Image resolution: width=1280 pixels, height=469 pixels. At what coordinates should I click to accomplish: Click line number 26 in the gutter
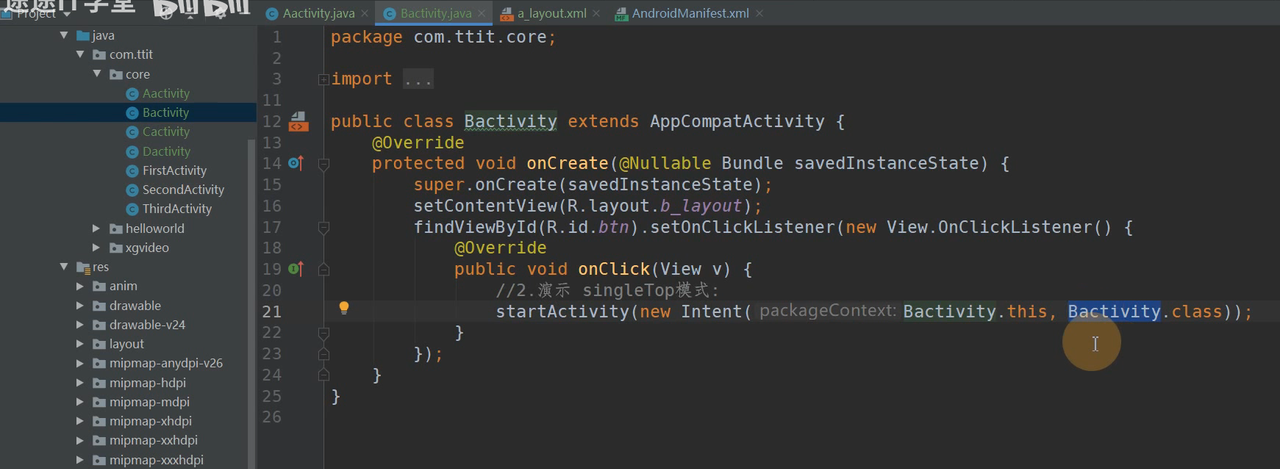pyautogui.click(x=271, y=417)
